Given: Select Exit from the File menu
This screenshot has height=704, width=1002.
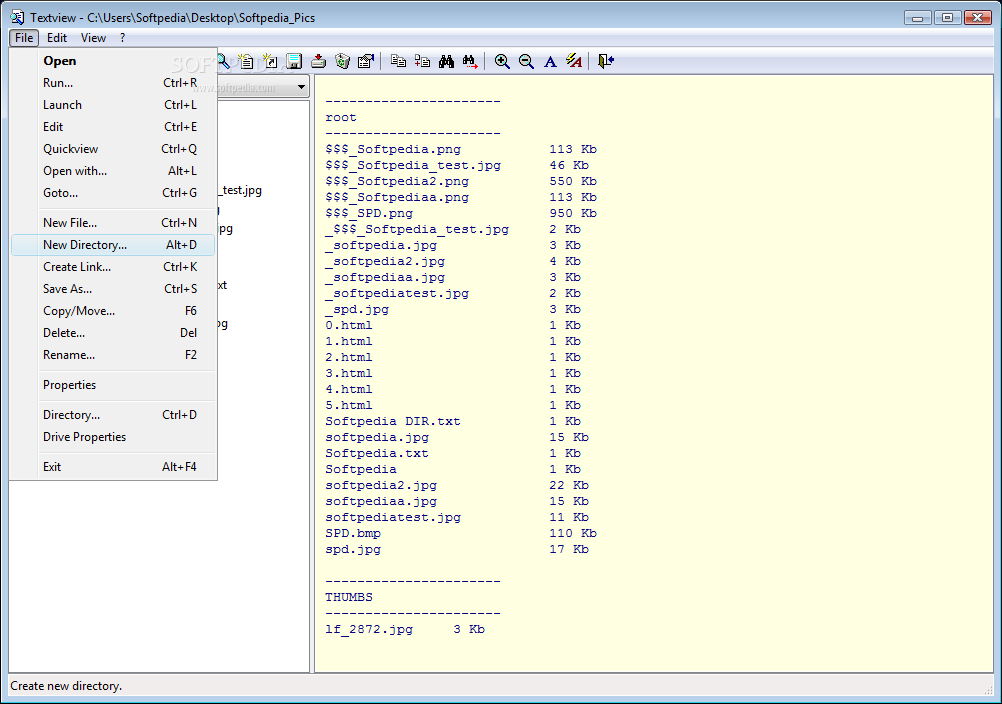Looking at the screenshot, I should [x=52, y=467].
